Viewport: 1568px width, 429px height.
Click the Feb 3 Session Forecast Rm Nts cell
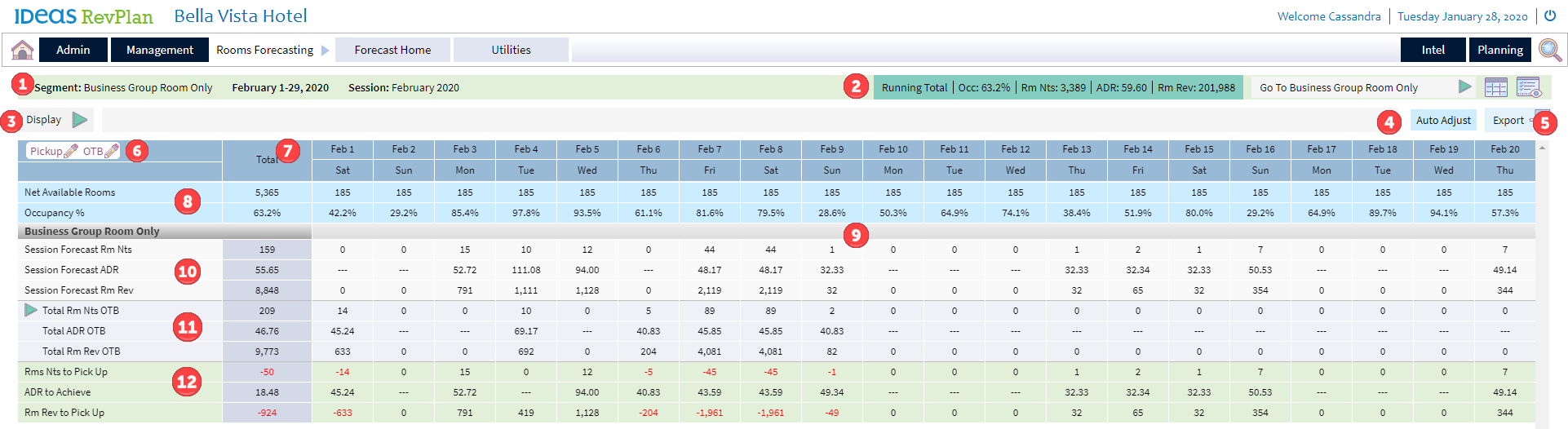point(465,250)
